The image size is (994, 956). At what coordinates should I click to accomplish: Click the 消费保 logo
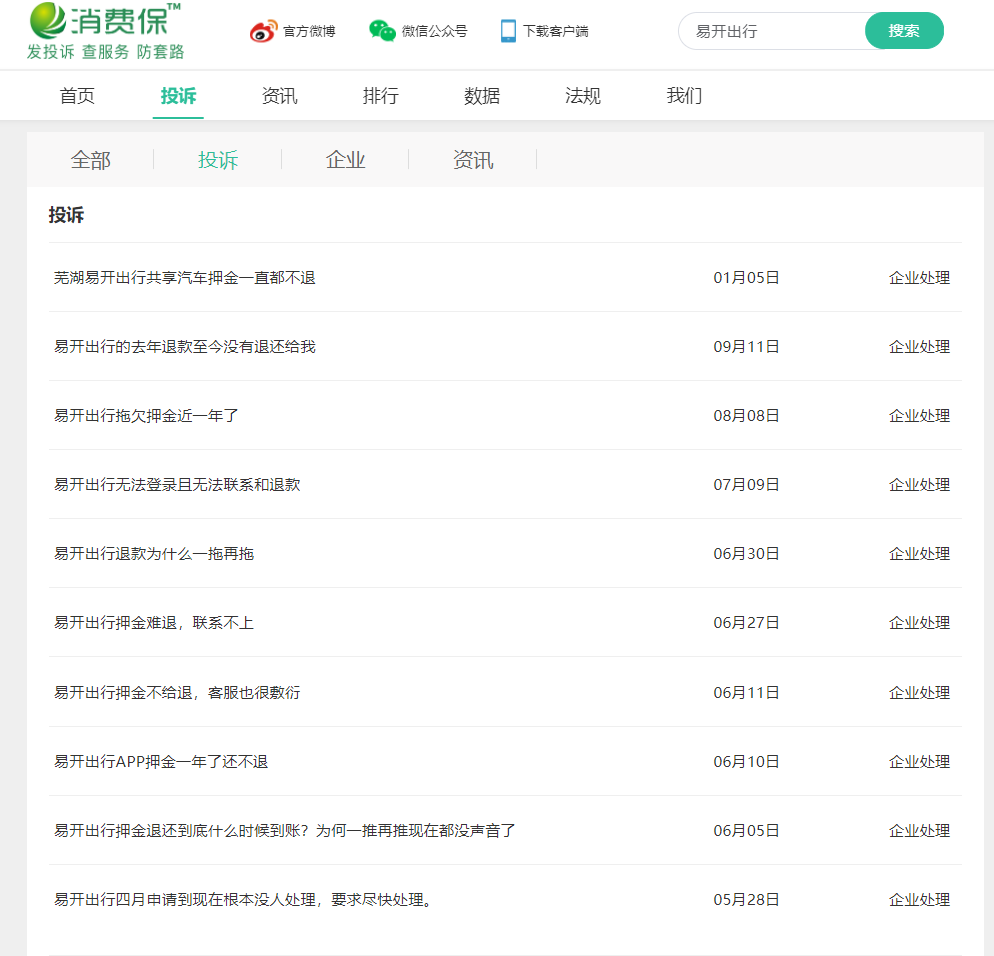[105, 20]
